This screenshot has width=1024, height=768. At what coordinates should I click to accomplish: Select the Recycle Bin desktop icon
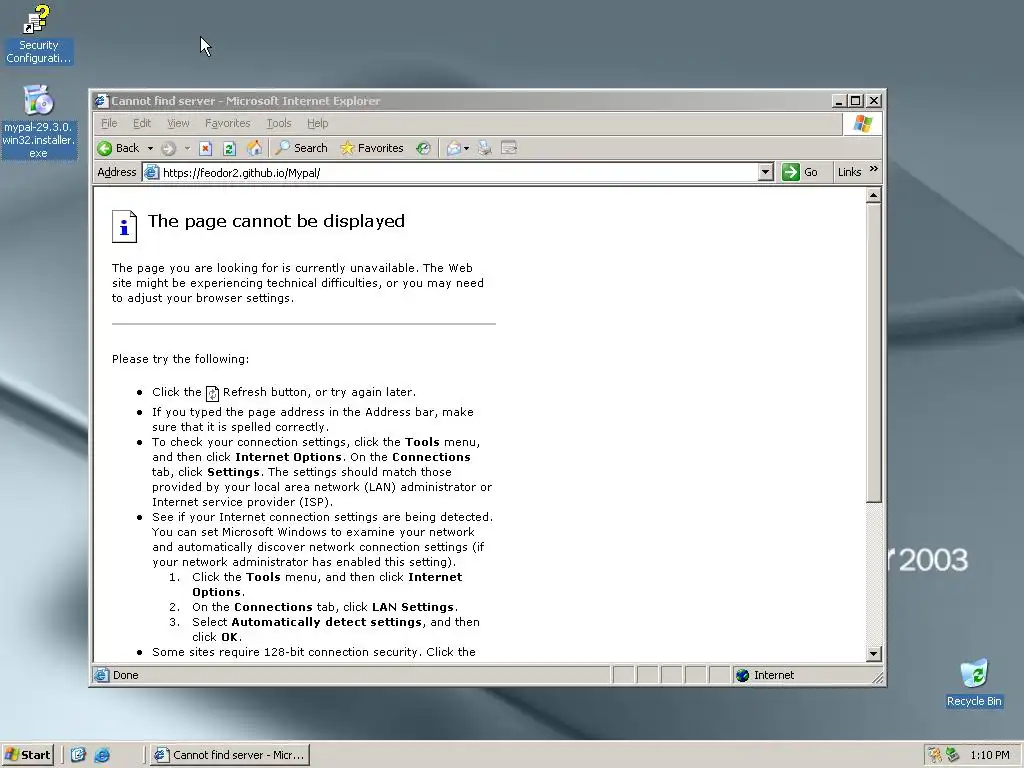click(x=974, y=683)
